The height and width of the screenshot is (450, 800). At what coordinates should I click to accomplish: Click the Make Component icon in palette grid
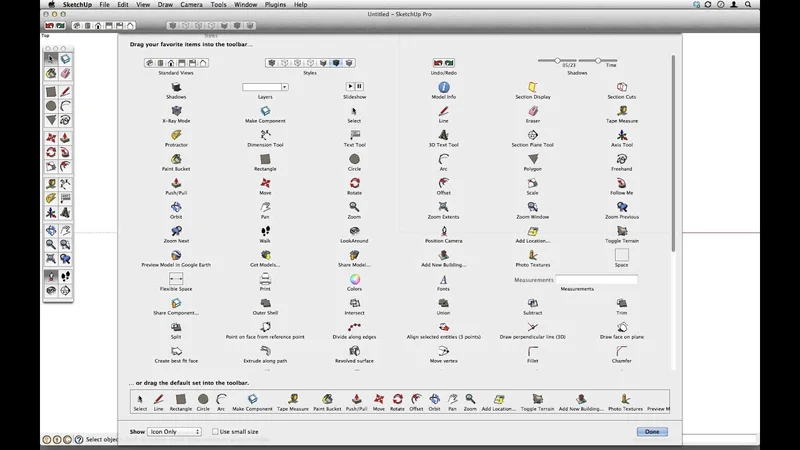[265, 111]
